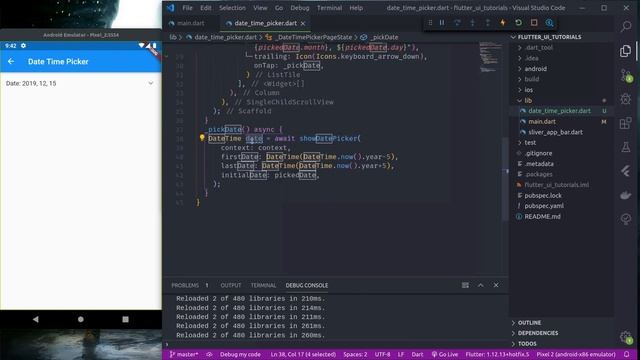Screen dimensions: 640x360
Task: Tap the Android emulator home button
Action: click(80, 319)
